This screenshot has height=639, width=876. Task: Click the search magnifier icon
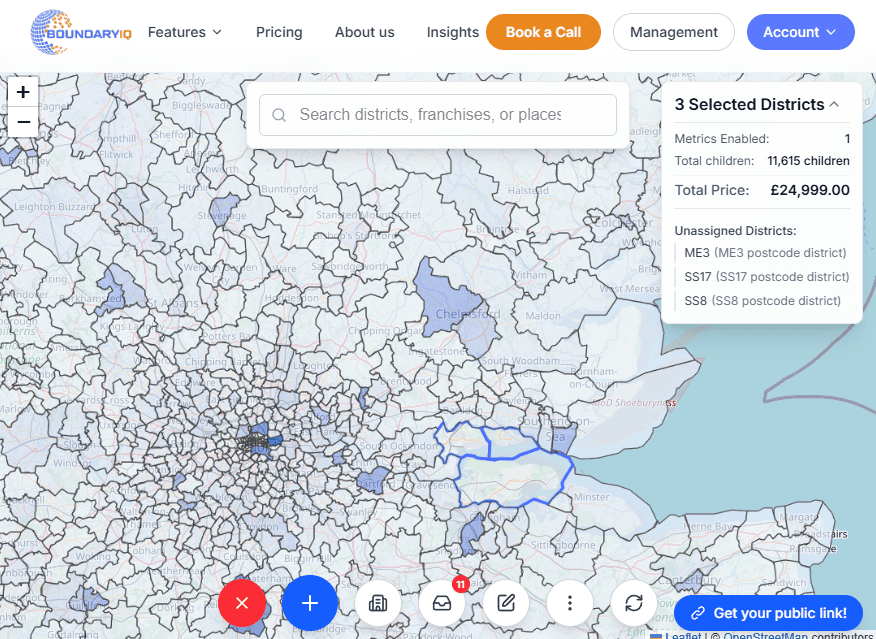tap(279, 115)
